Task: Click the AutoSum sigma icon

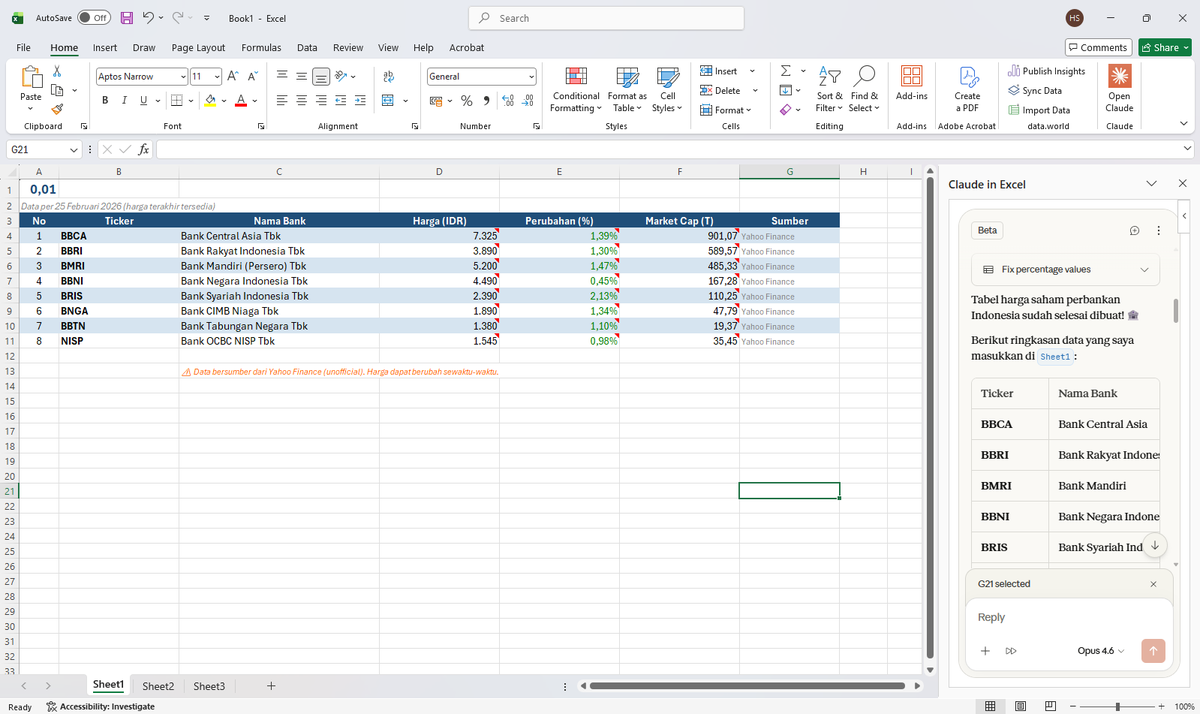Action: coord(786,72)
